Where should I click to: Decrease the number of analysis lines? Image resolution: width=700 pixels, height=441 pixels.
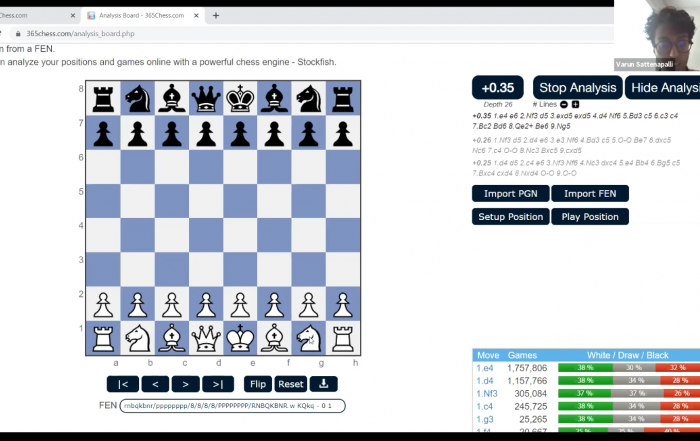click(563, 104)
